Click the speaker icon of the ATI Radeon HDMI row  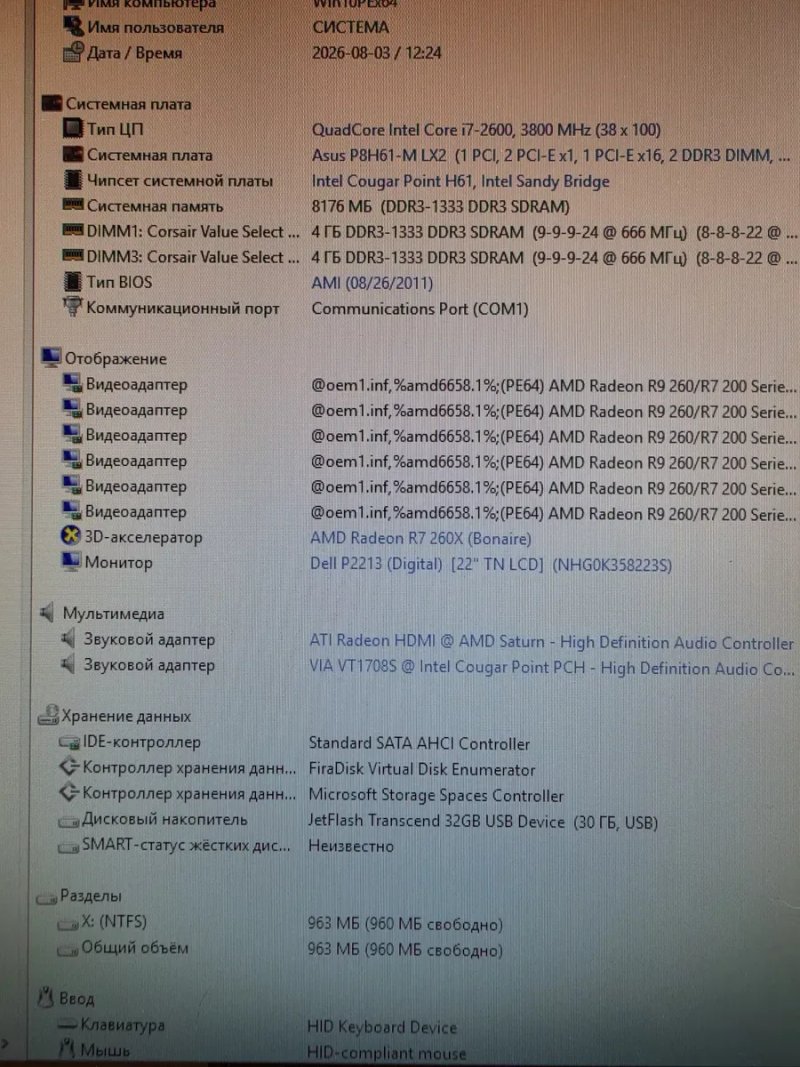pos(68,638)
